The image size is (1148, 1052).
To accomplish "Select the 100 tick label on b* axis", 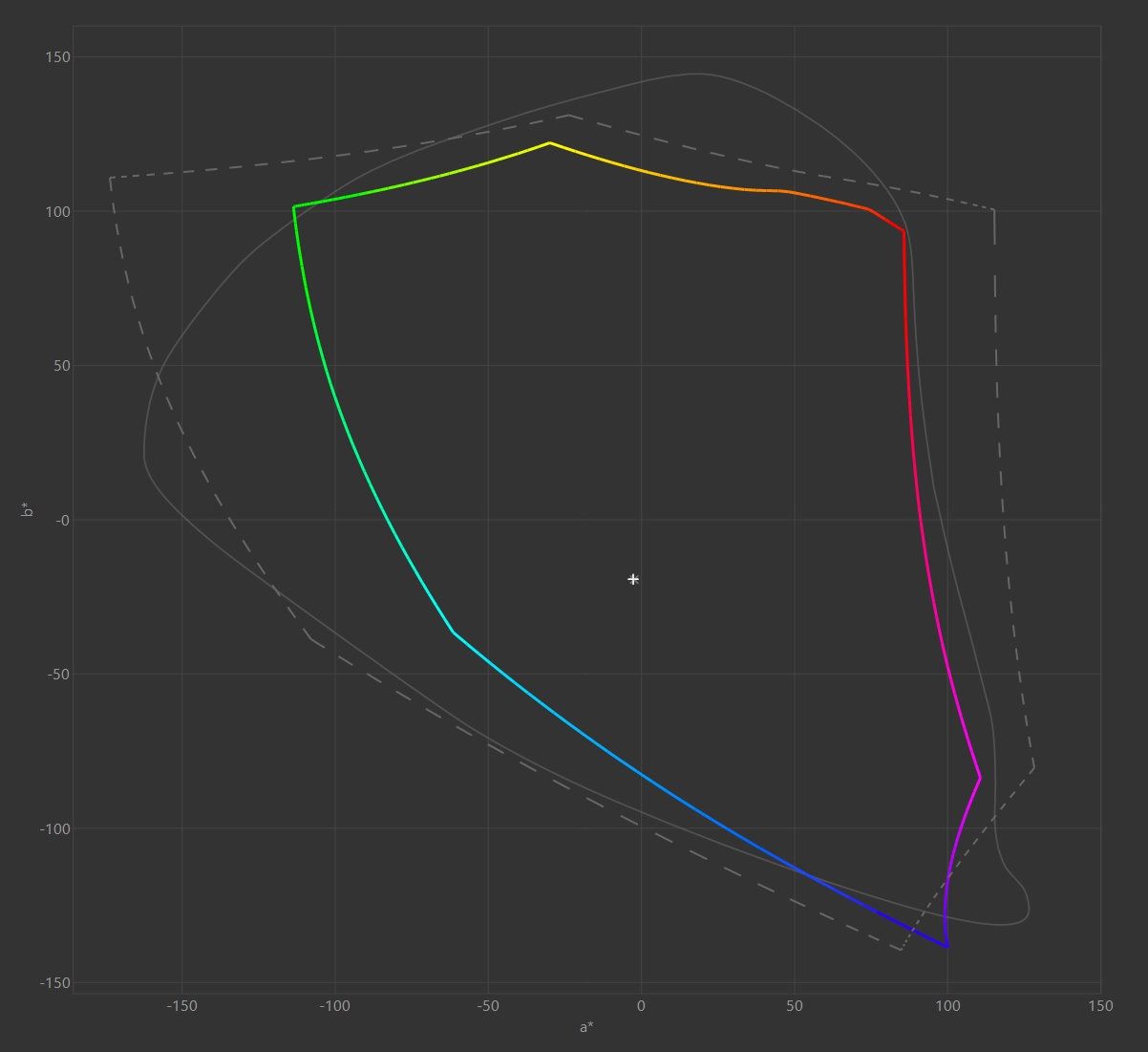I will (57, 211).
